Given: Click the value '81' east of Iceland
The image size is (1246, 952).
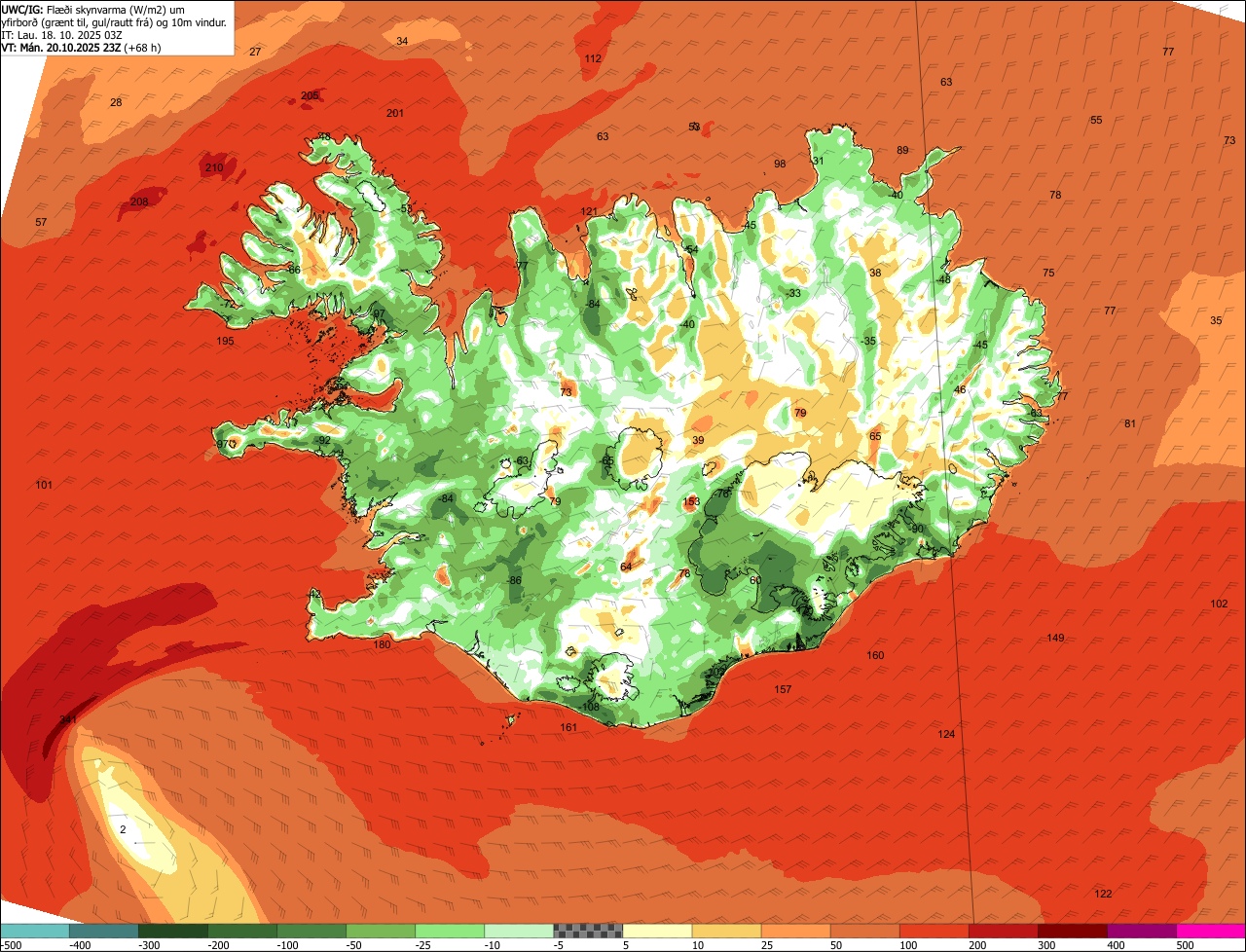Looking at the screenshot, I should click(1130, 423).
